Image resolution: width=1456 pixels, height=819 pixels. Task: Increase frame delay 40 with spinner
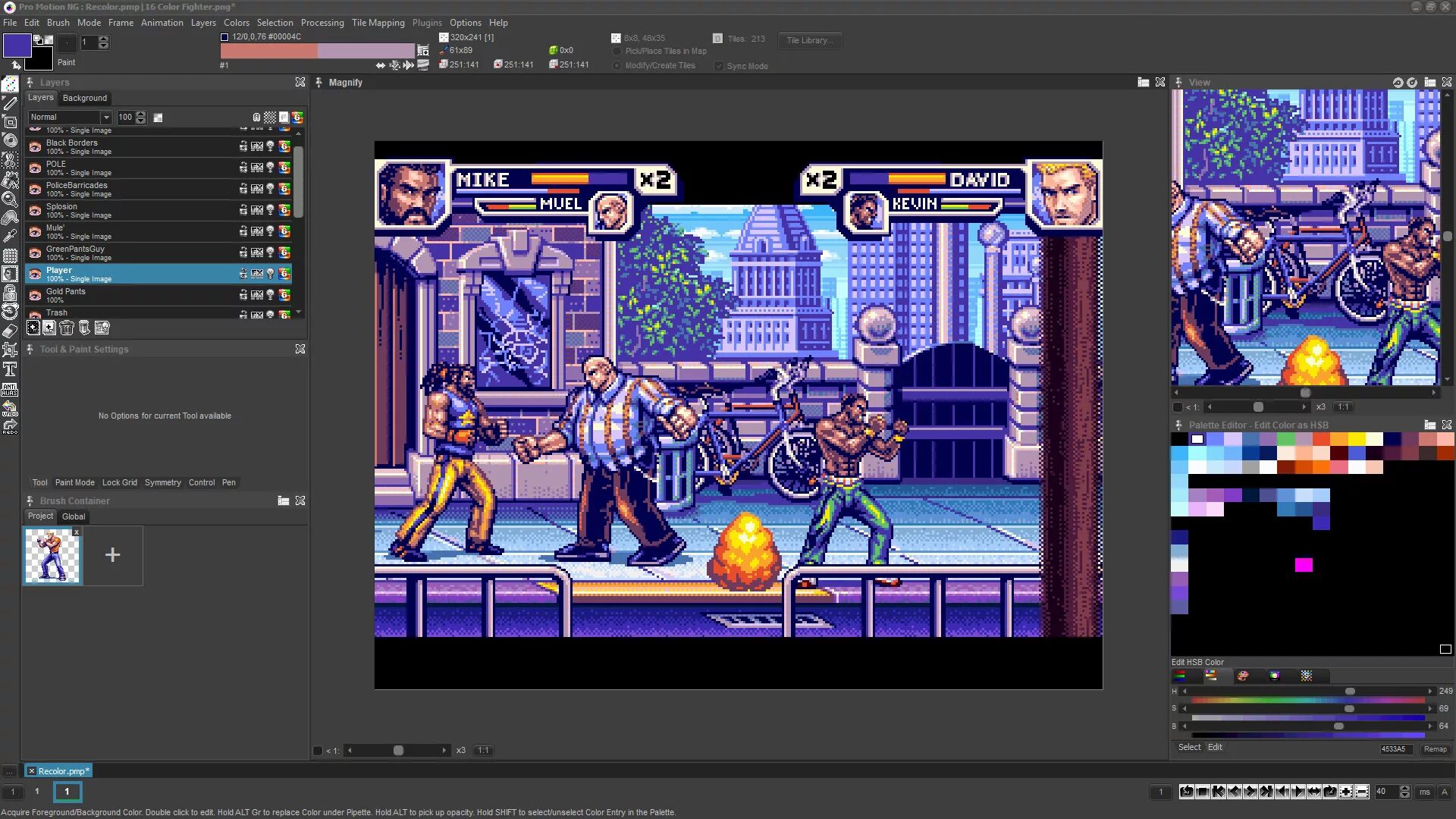tap(1404, 788)
